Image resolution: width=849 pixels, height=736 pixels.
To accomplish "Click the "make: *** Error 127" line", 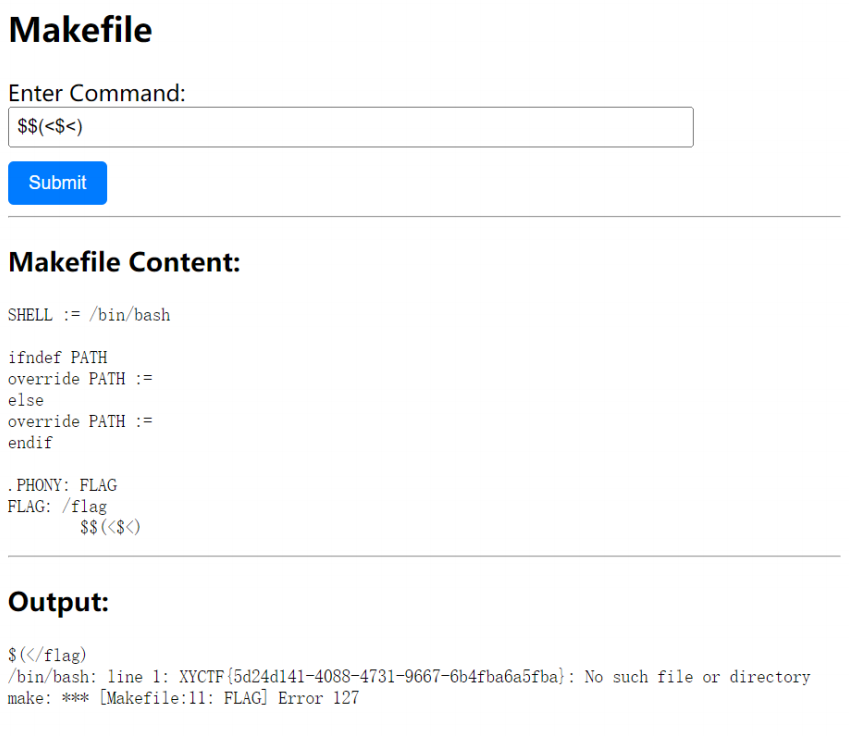I will click(183, 698).
